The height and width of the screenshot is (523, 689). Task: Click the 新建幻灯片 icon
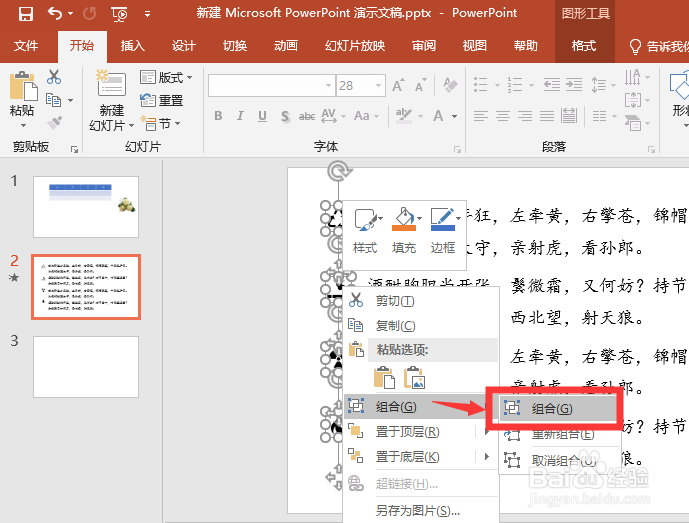[111, 84]
